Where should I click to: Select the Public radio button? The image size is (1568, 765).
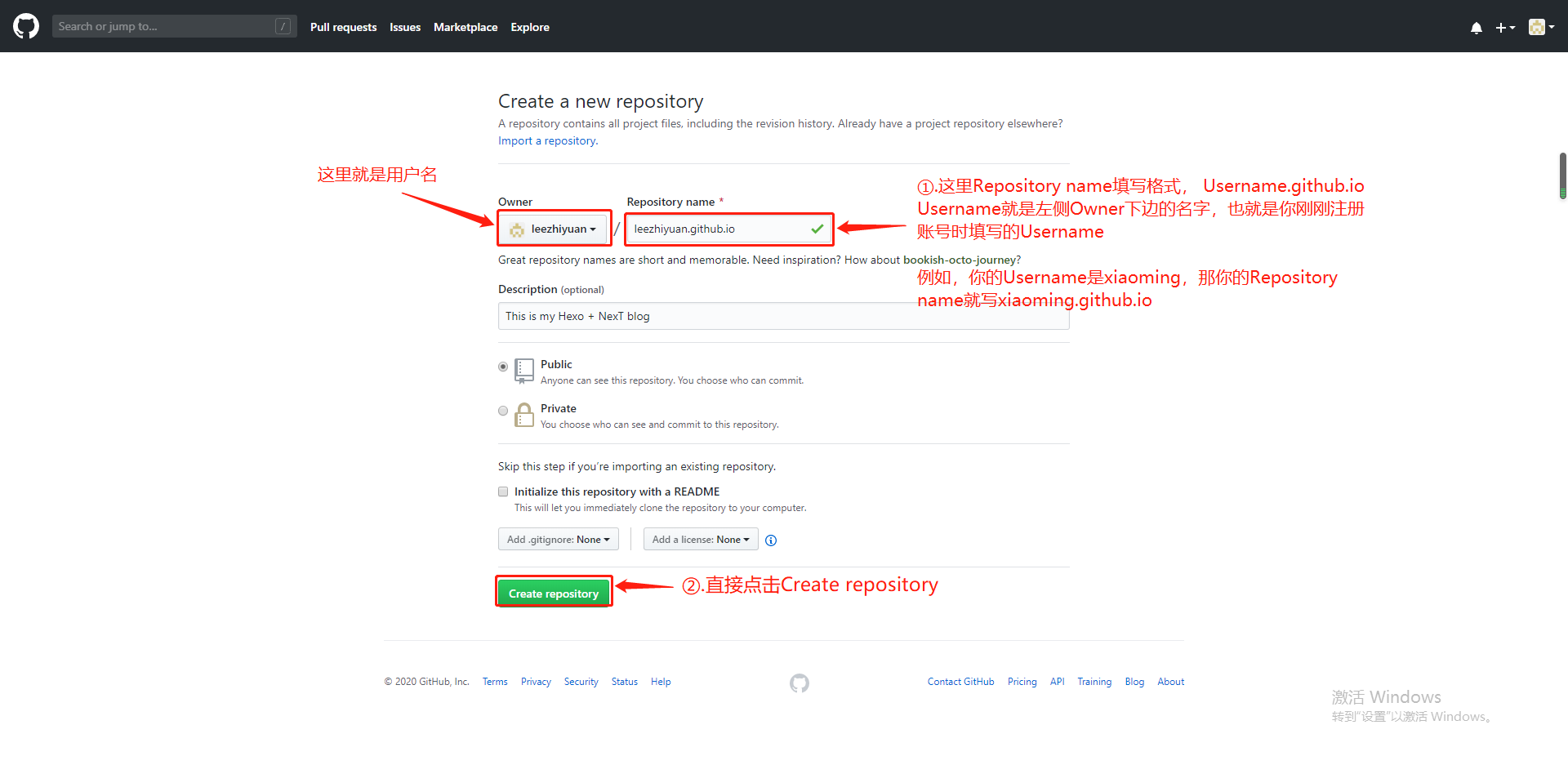pos(503,367)
